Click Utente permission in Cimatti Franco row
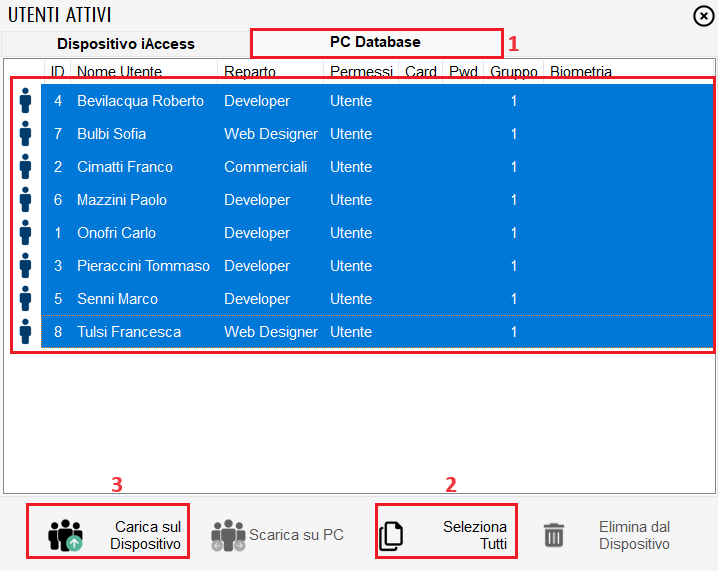The image size is (718, 571). click(351, 167)
